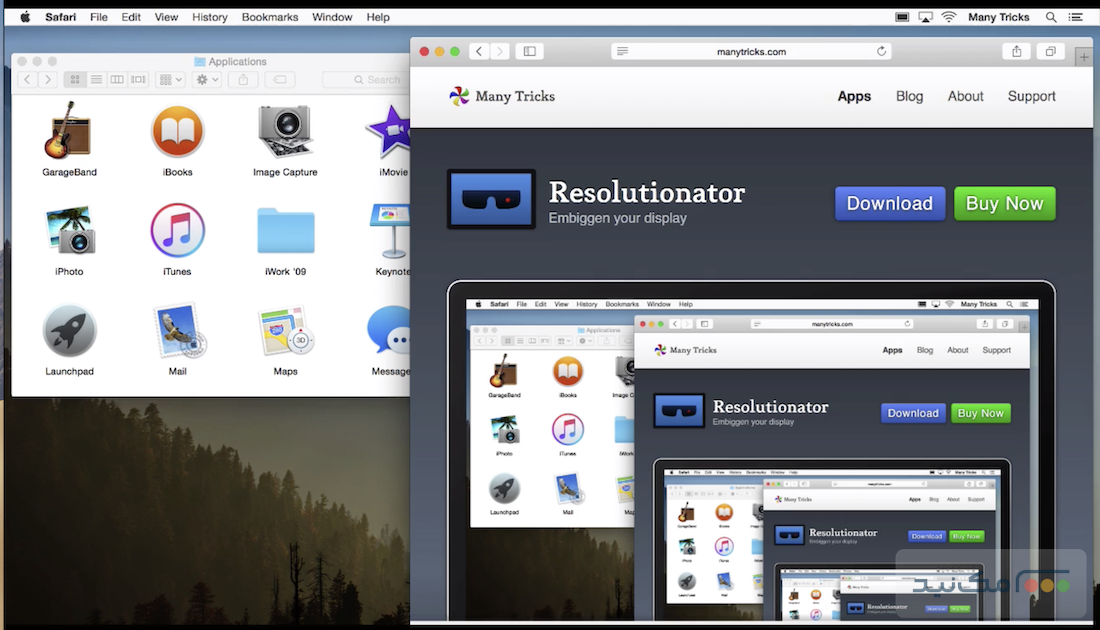
Task: Switch Finder to column view
Action: 116,79
